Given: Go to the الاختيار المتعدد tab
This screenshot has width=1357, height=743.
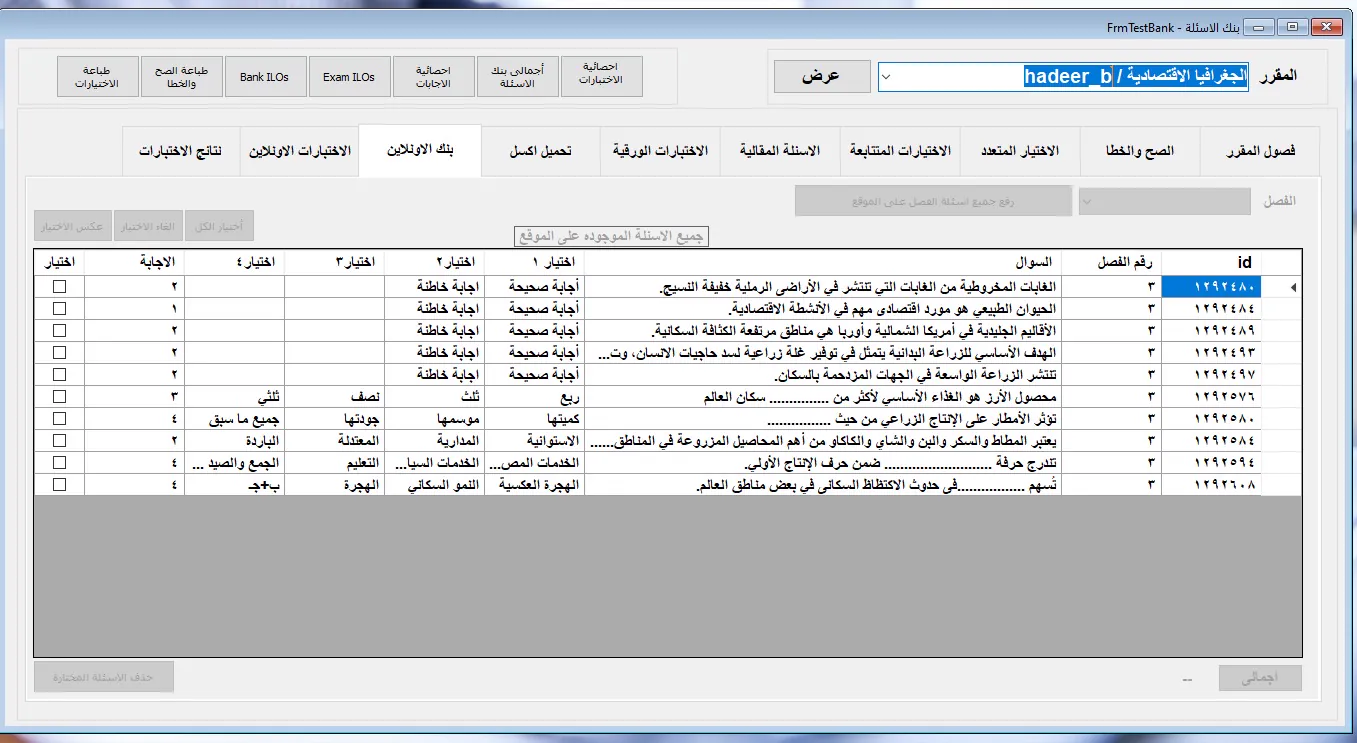Looking at the screenshot, I should pos(1020,151).
